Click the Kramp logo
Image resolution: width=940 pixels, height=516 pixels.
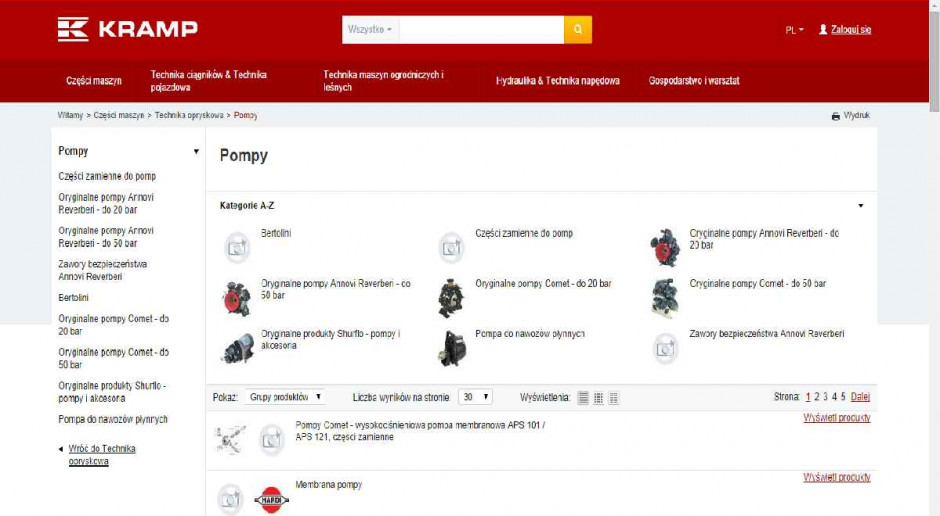pyautogui.click(x=128, y=29)
